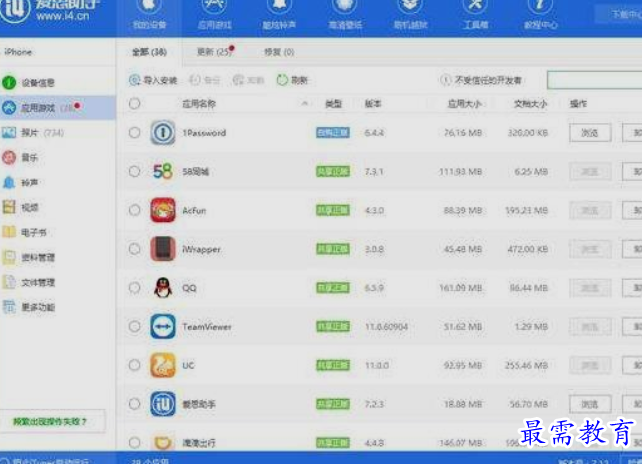Screen dimensions: 642x464
Task: Click the TeamViewer app icon
Action: [163, 326]
